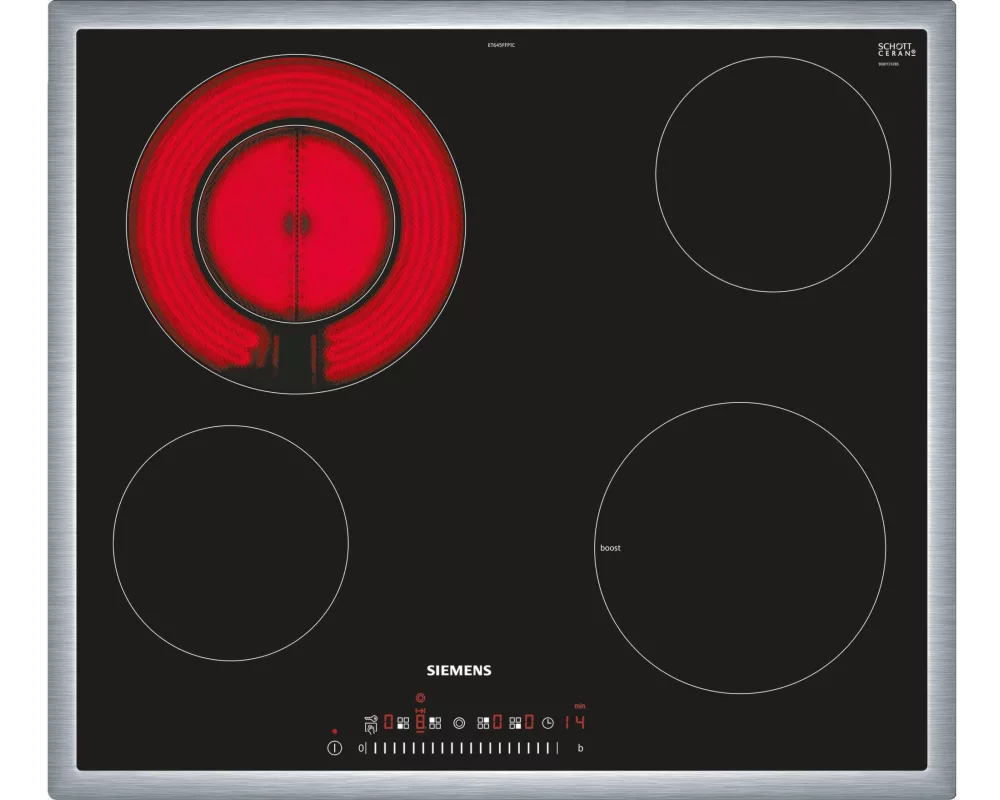
Task: Tap the b boost setting at slider end
Action: pyautogui.click(x=580, y=748)
